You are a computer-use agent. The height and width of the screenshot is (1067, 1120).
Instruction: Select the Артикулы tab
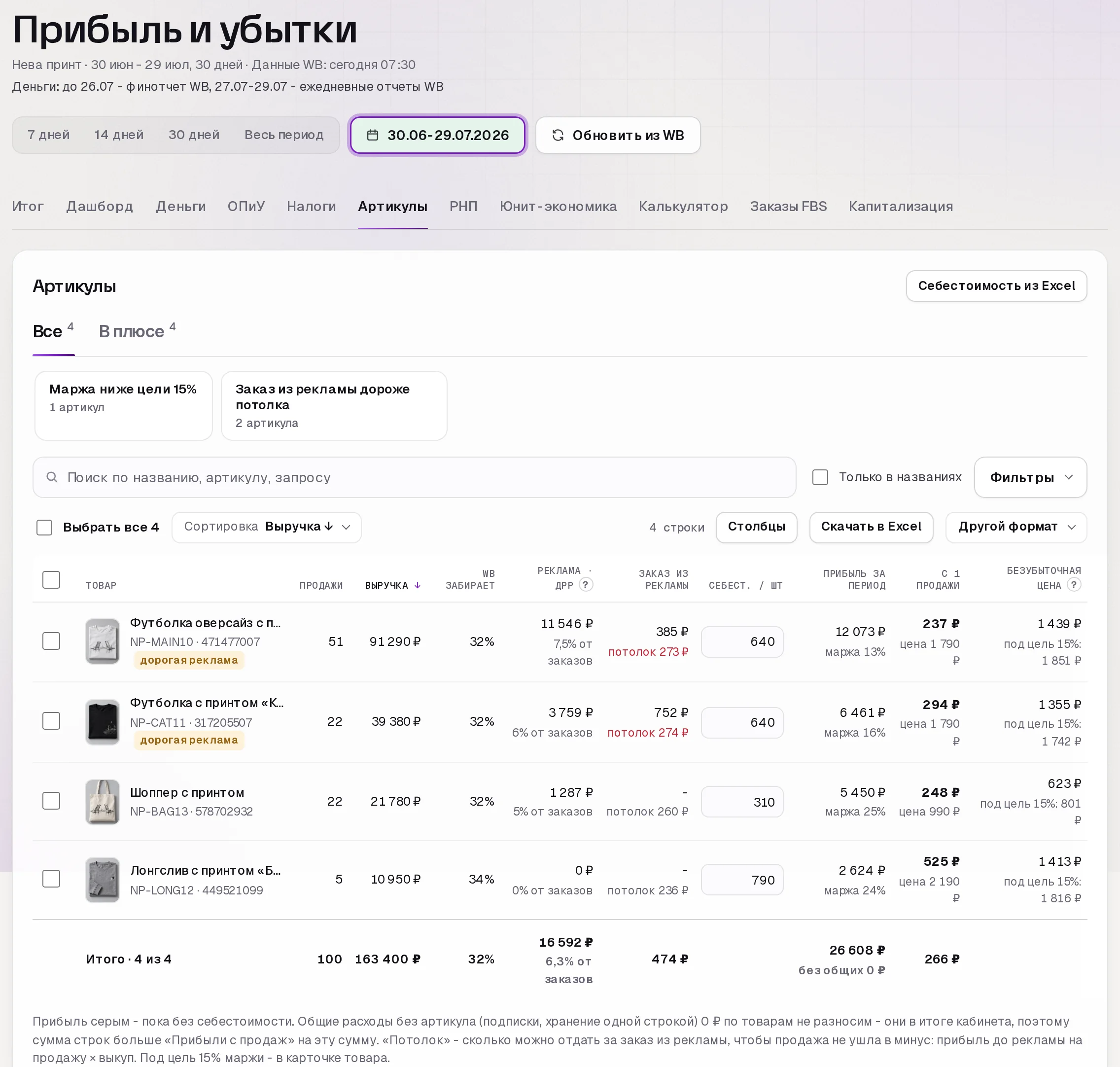393,207
